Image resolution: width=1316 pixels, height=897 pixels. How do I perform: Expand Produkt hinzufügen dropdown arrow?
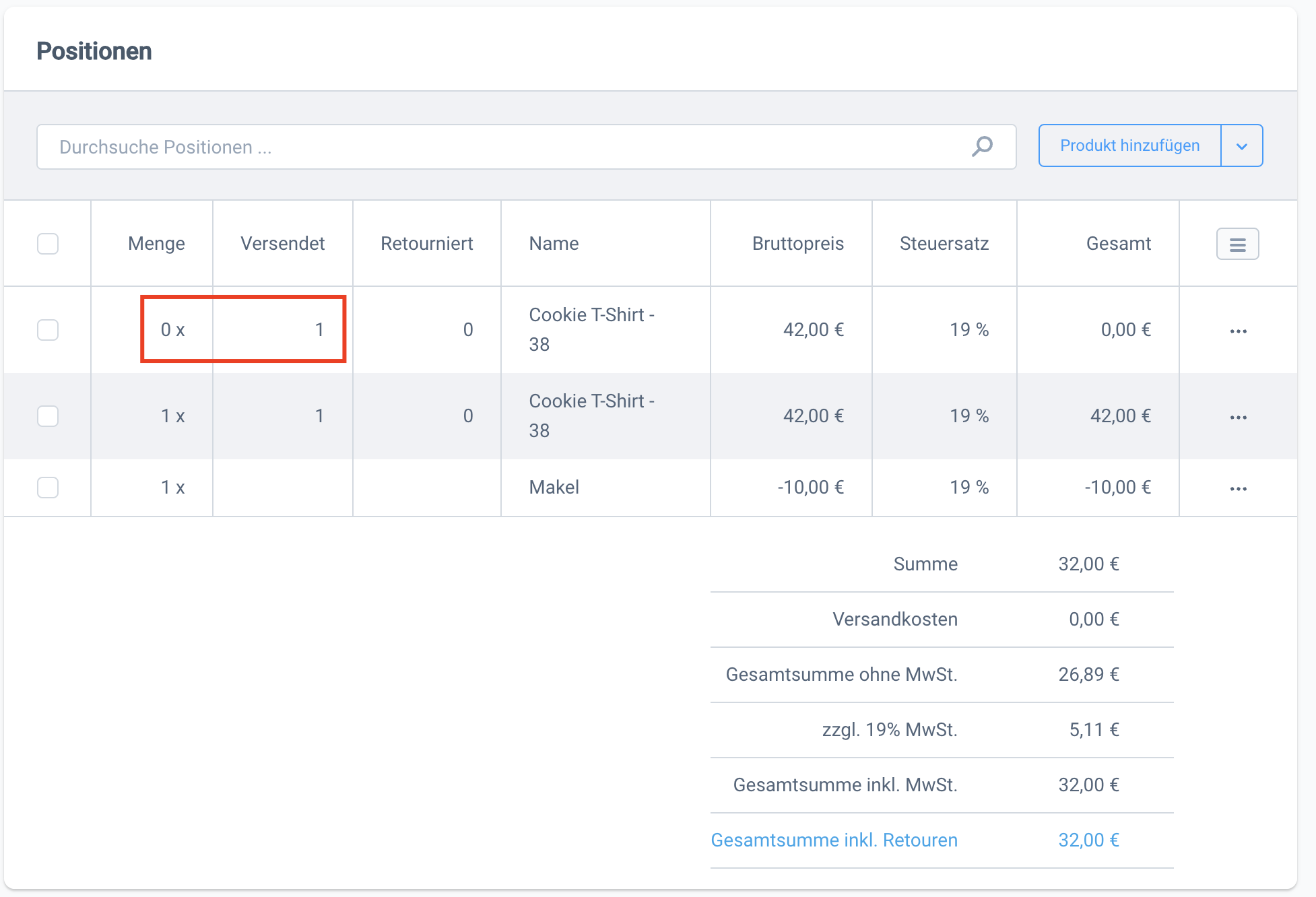coord(1241,146)
